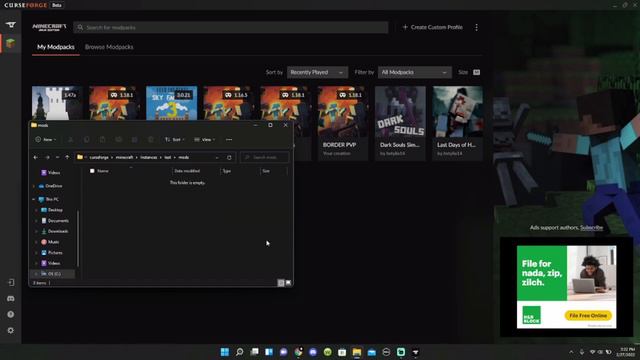The width and height of the screenshot is (640, 360).
Task: Select the Minecraft game icon in sidebar
Action: coord(11,43)
